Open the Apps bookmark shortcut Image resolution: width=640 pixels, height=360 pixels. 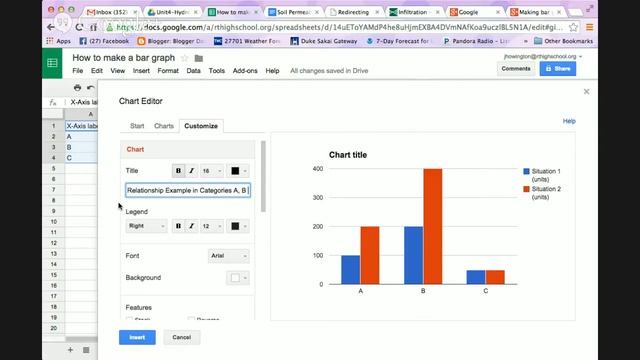pos(58,41)
